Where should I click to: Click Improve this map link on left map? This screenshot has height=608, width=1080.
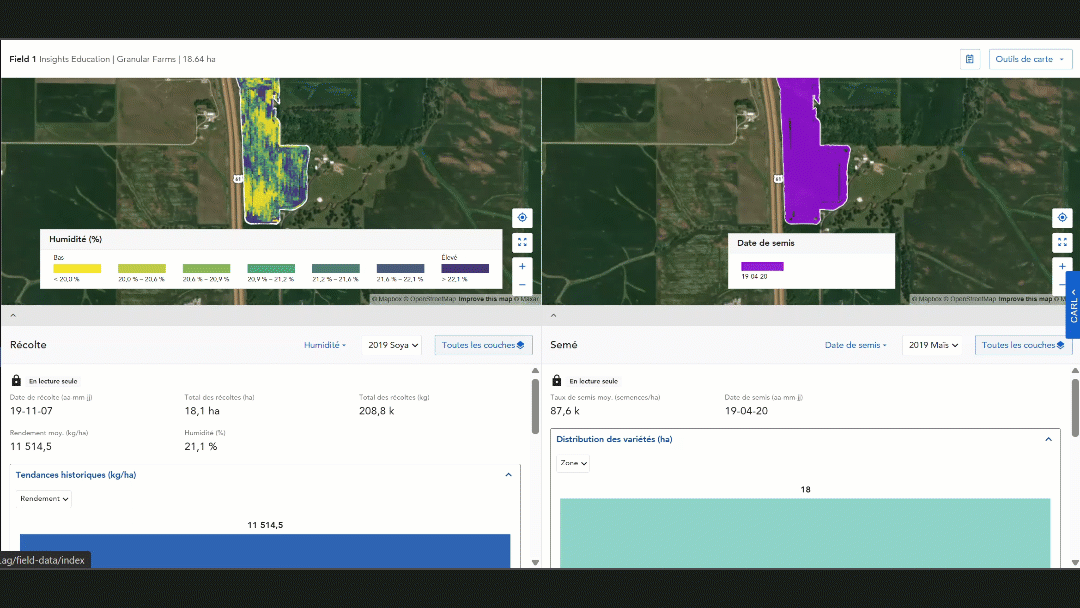tap(485, 299)
